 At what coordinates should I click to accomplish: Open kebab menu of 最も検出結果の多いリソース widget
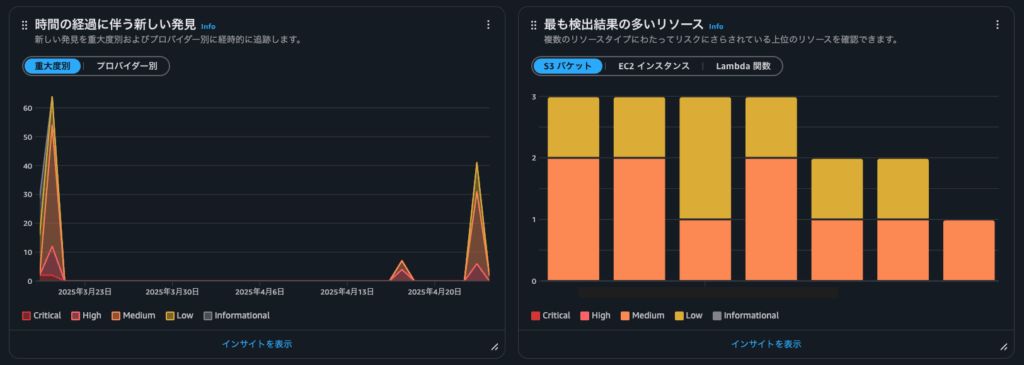[x=997, y=25]
